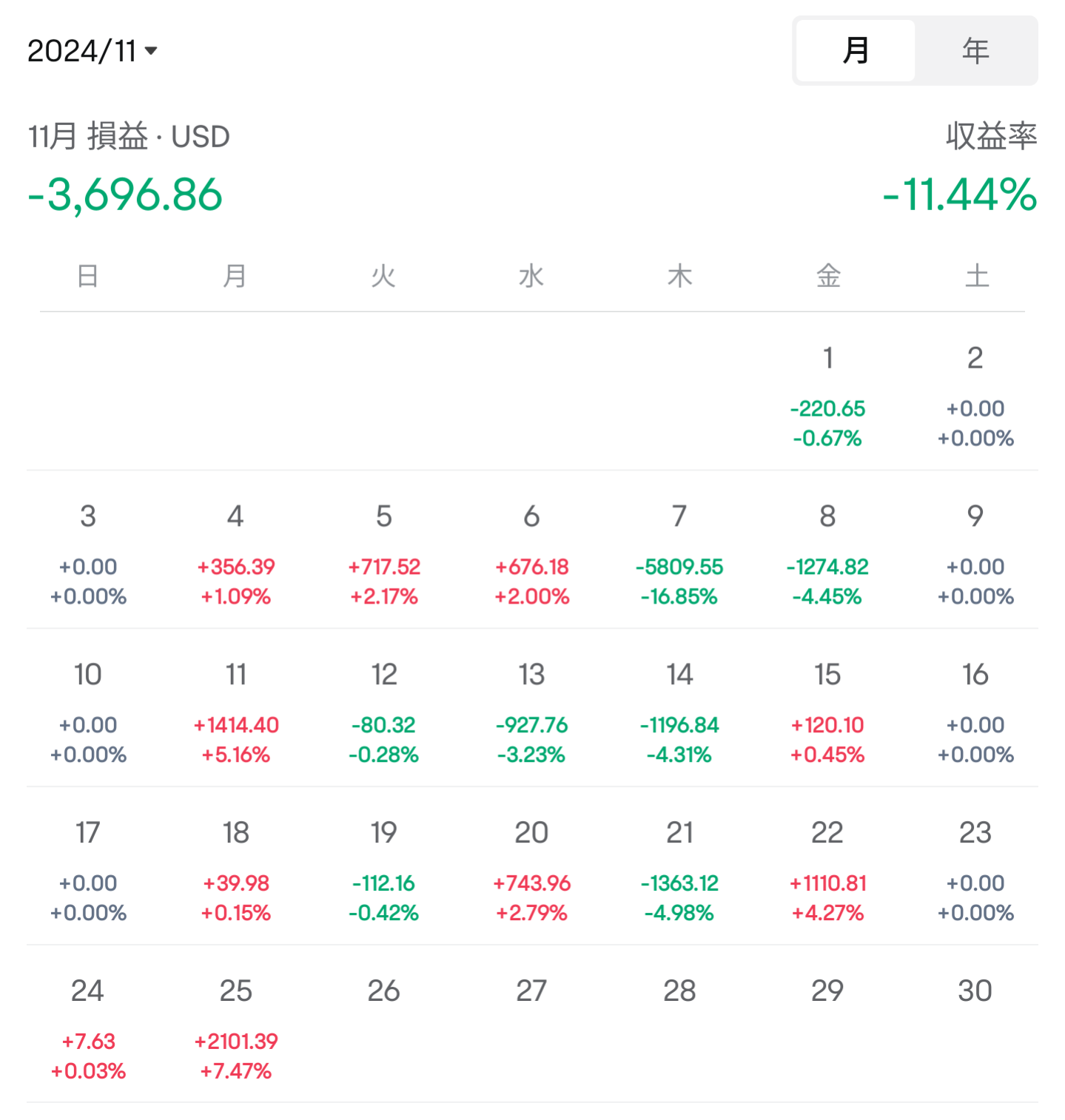Viewport: 1065px width, 1120px height.
Task: Select November 21 with -1363.12 loss
Action: coord(679,871)
